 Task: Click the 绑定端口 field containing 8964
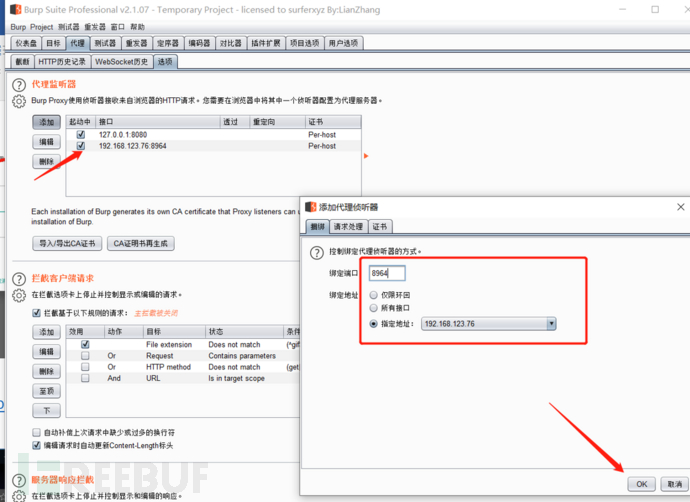387,273
